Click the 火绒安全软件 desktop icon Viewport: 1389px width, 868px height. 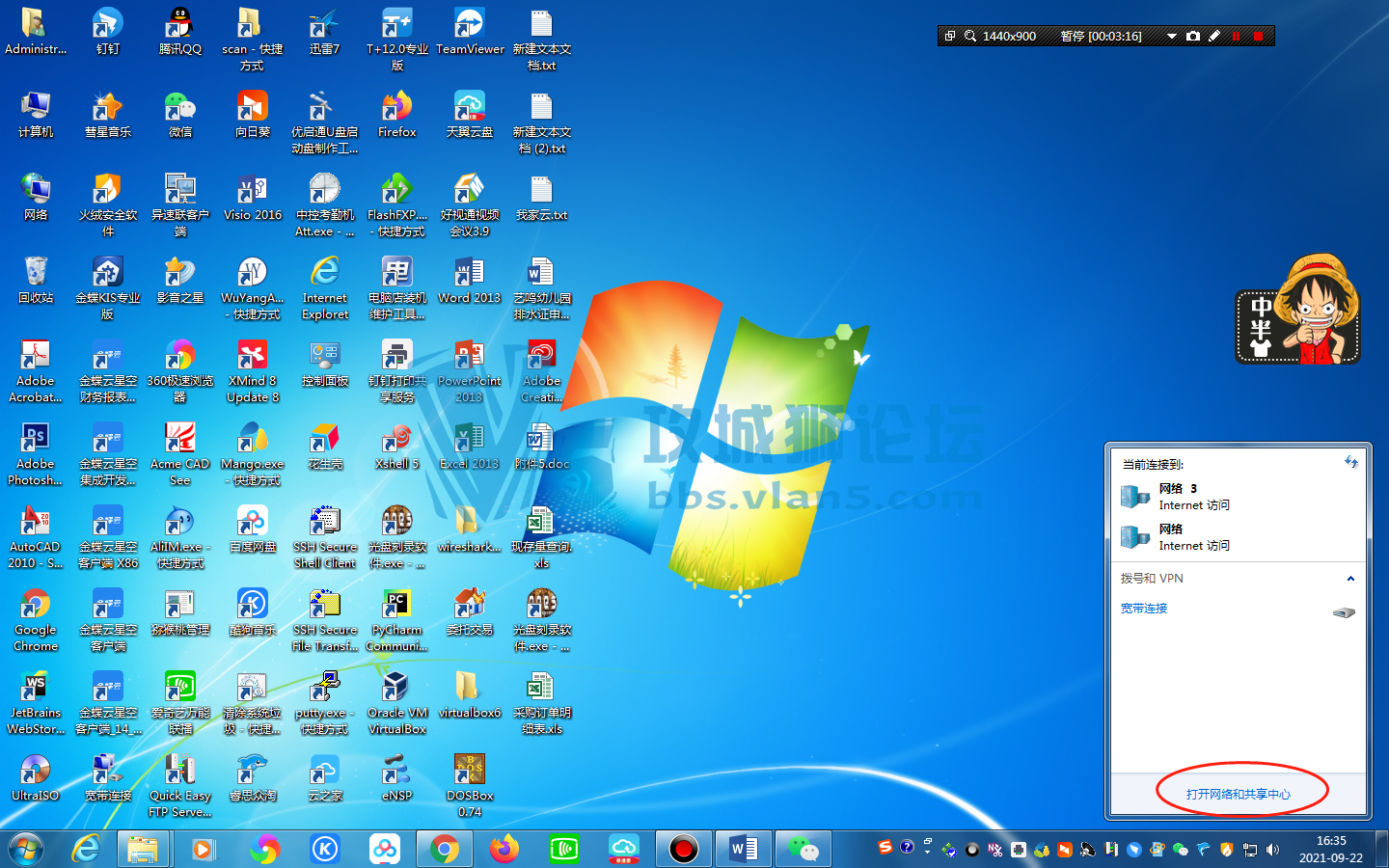(107, 205)
